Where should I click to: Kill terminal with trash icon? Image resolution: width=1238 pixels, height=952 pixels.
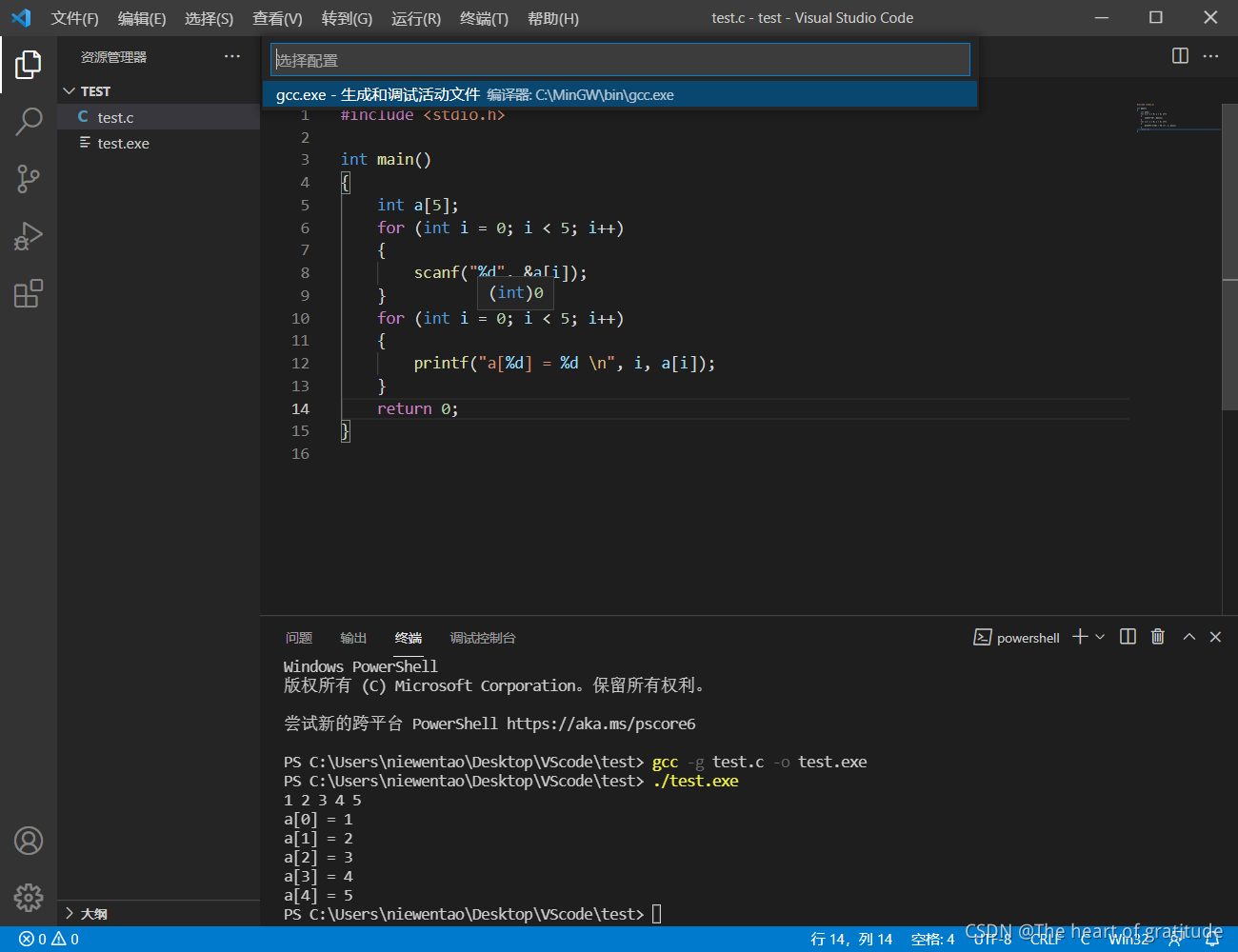coord(1158,637)
